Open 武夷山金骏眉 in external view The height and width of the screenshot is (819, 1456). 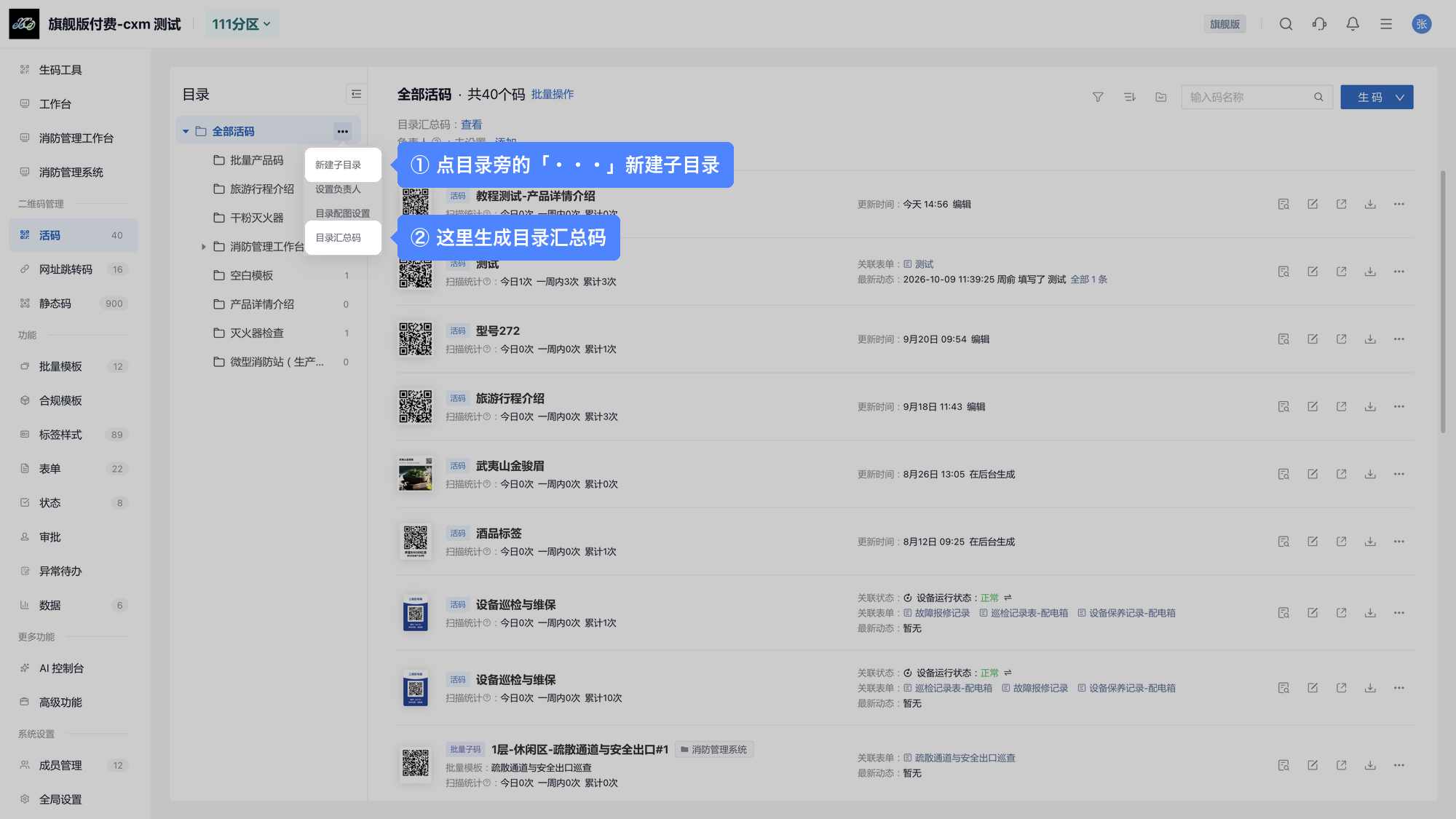click(1341, 474)
